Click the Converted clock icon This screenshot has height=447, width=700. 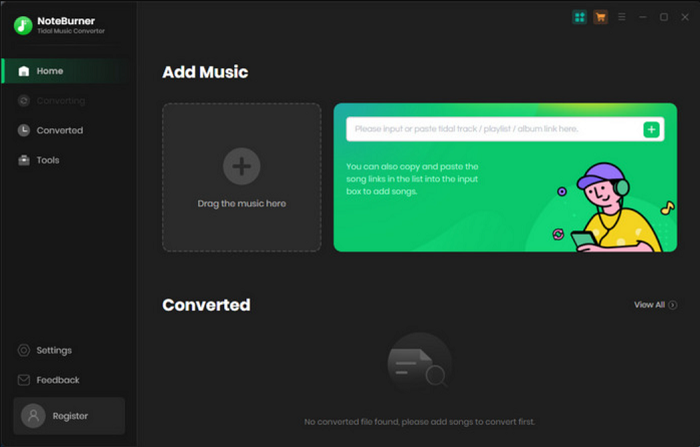pyautogui.click(x=24, y=130)
